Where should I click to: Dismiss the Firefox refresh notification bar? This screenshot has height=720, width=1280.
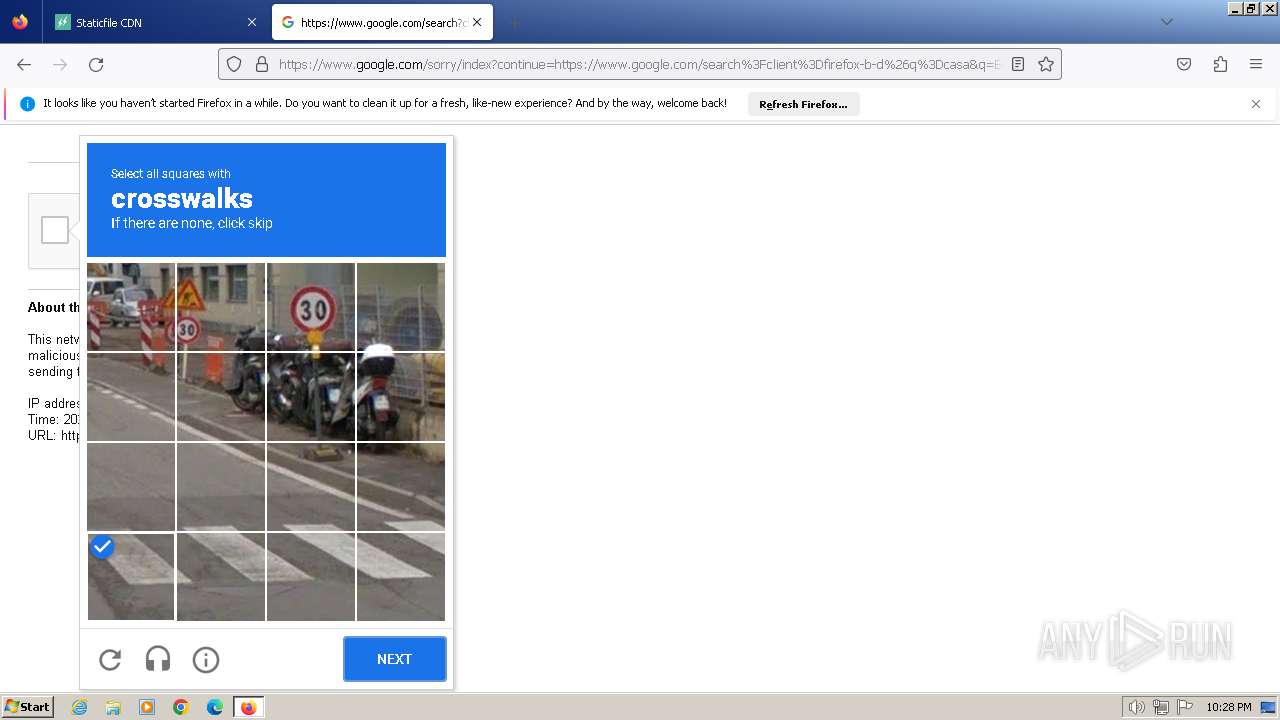(x=1256, y=104)
